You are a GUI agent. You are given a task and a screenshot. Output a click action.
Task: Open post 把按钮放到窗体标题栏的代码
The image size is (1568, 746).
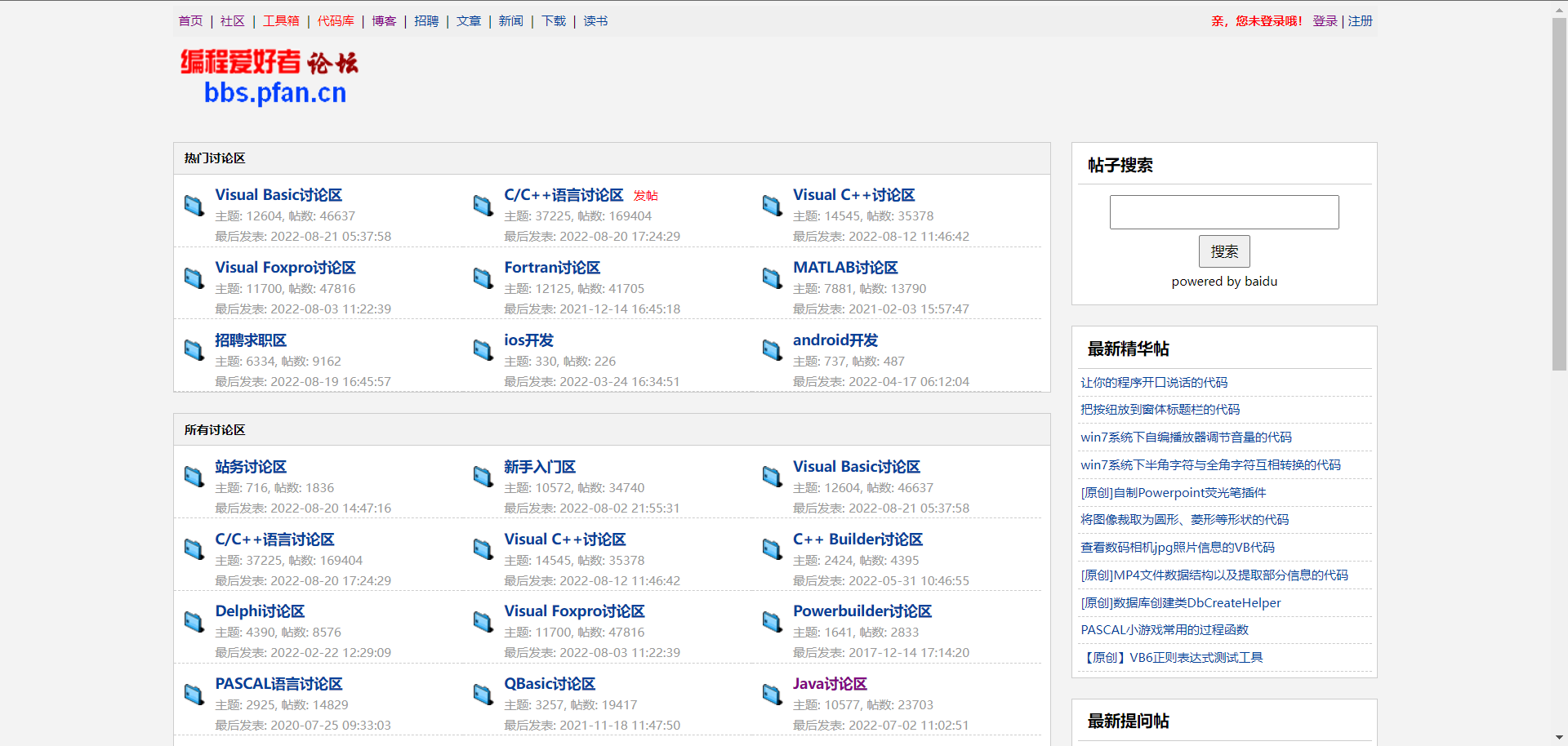pos(1160,410)
